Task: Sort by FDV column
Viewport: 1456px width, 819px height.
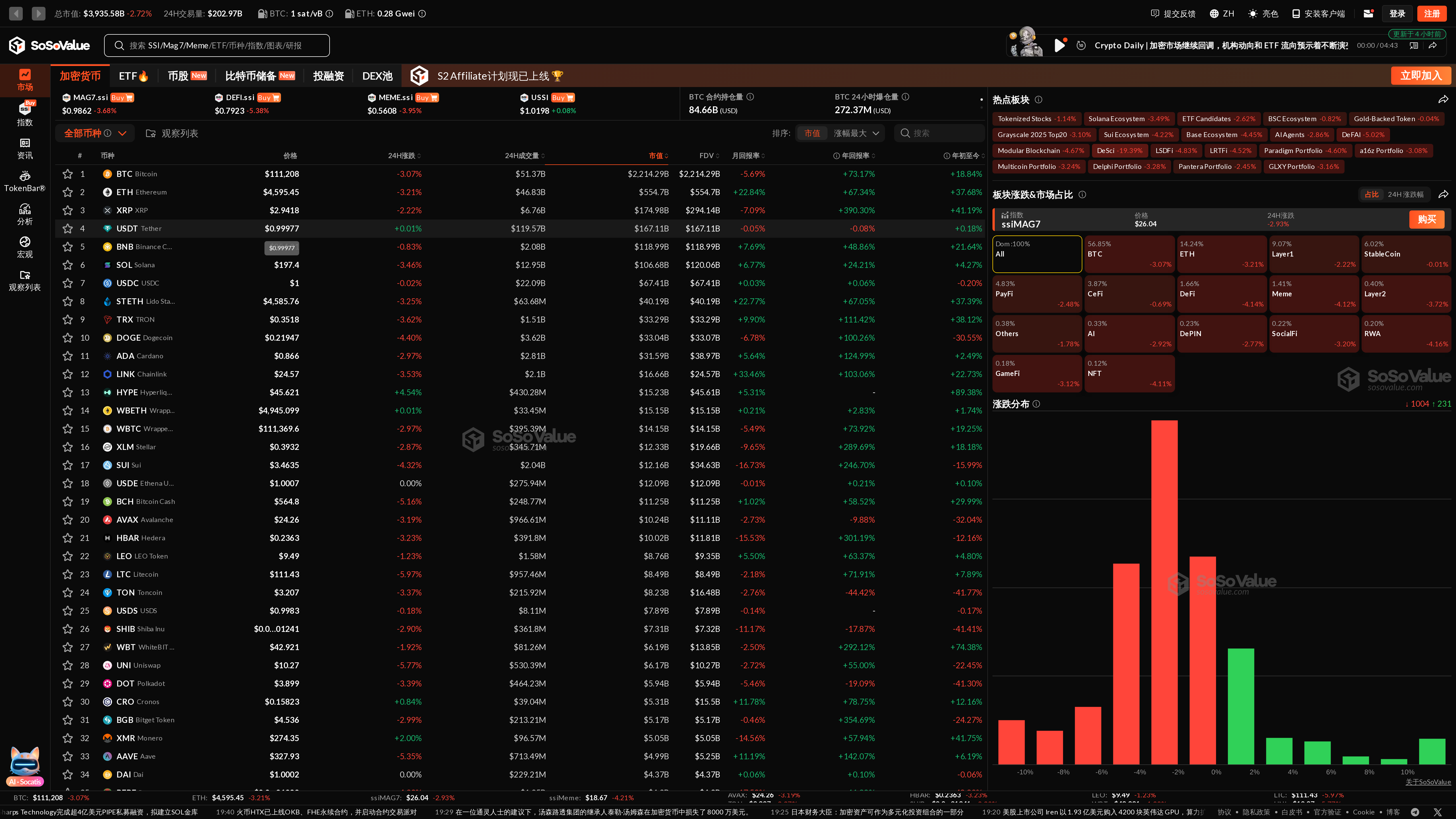Action: click(709, 156)
